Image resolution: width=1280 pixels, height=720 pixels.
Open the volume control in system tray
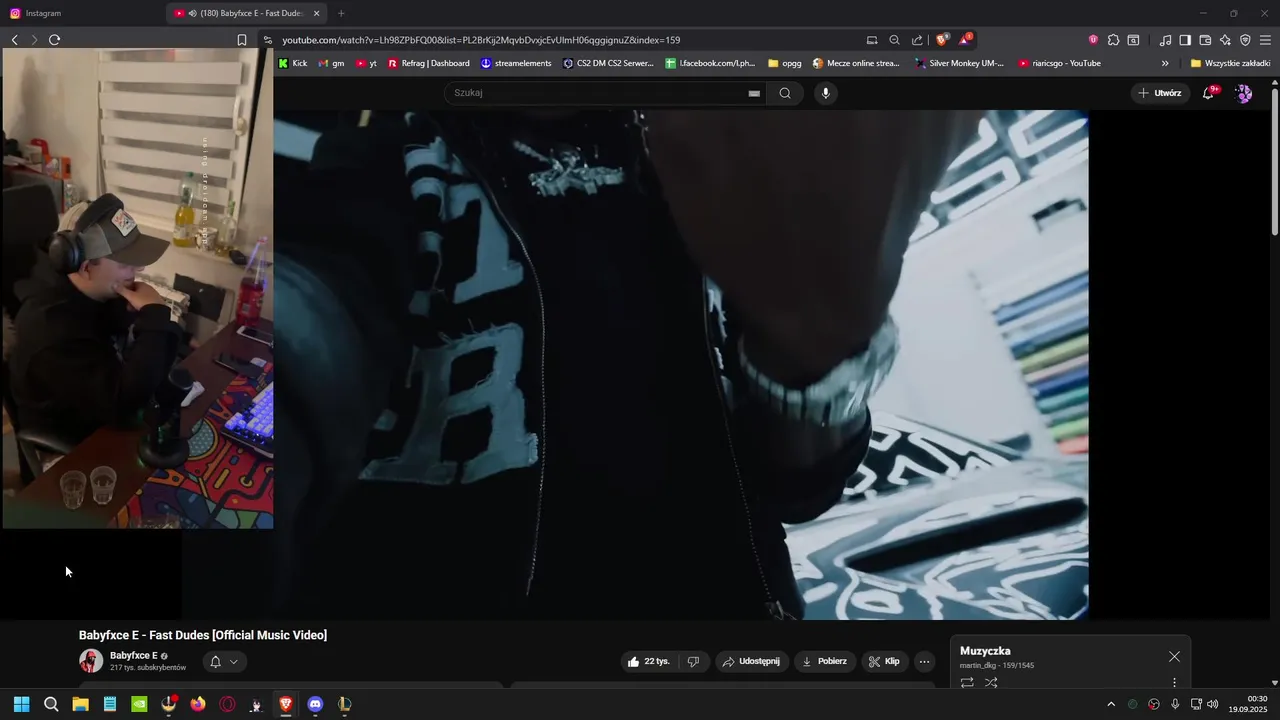tap(1213, 704)
